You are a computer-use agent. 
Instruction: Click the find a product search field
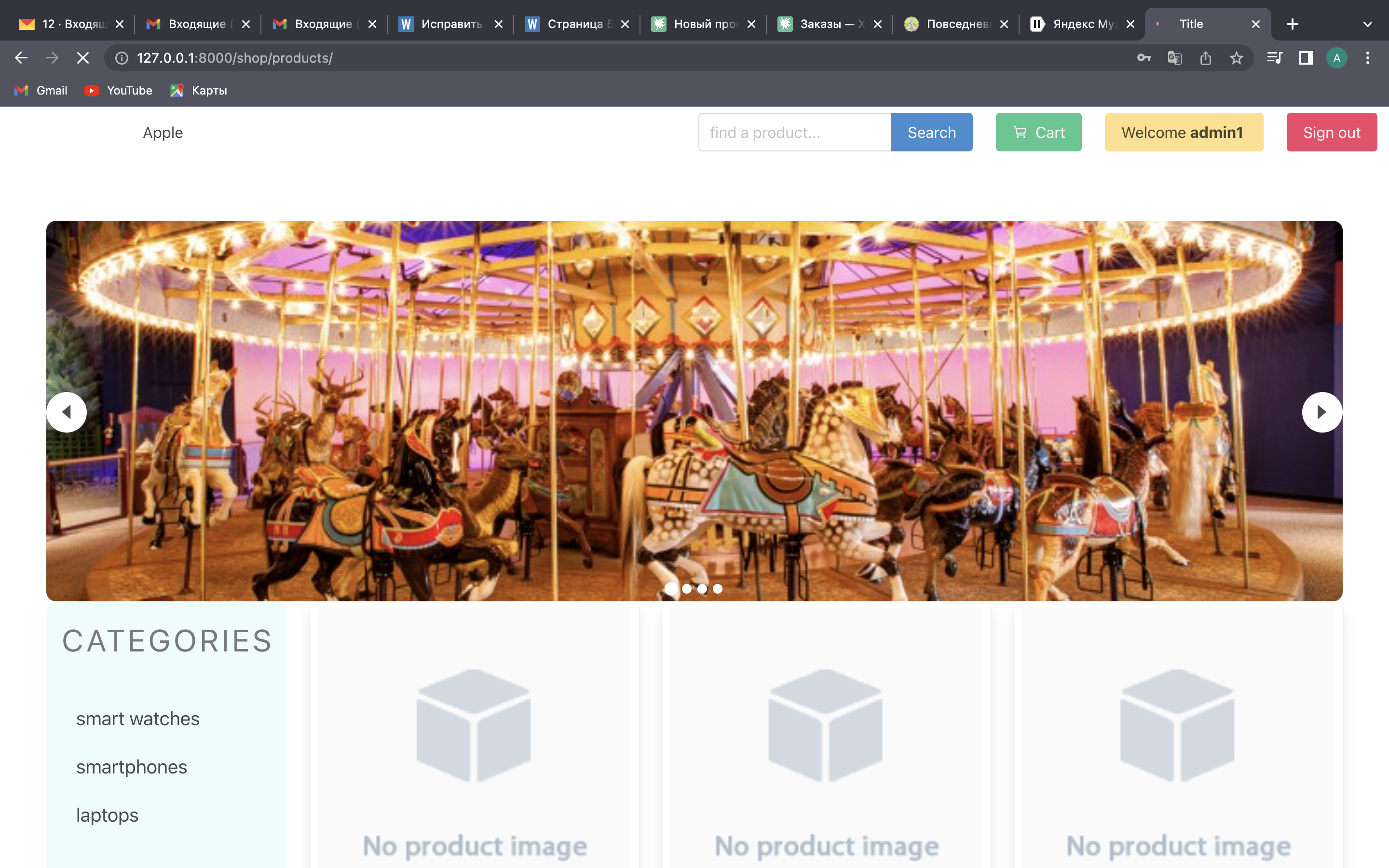(794, 132)
